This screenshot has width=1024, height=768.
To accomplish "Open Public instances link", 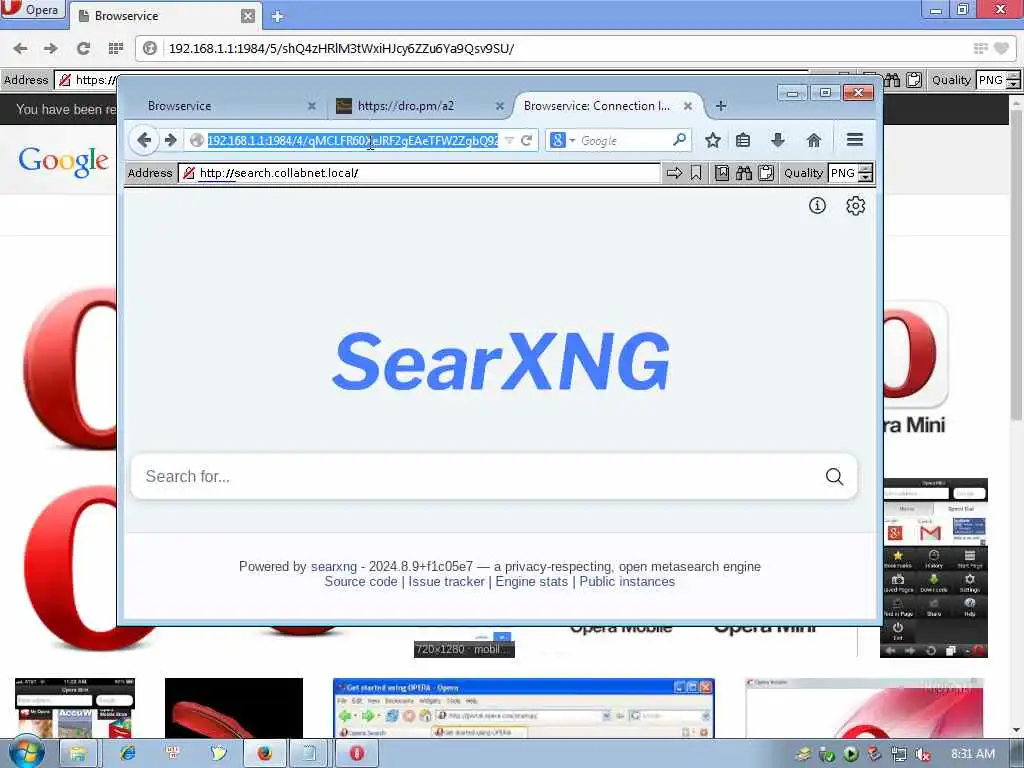I will (x=627, y=581).
